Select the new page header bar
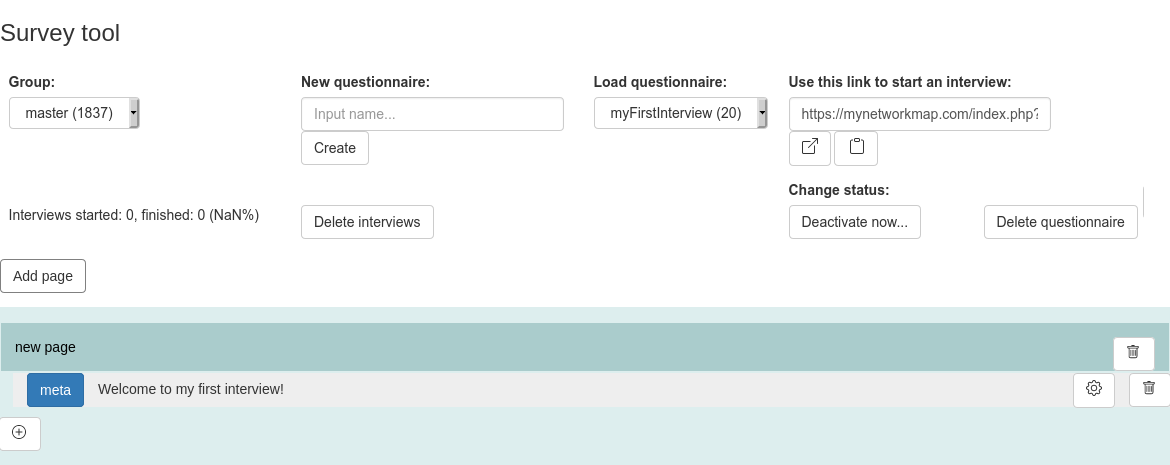1170x465 pixels. coord(585,347)
